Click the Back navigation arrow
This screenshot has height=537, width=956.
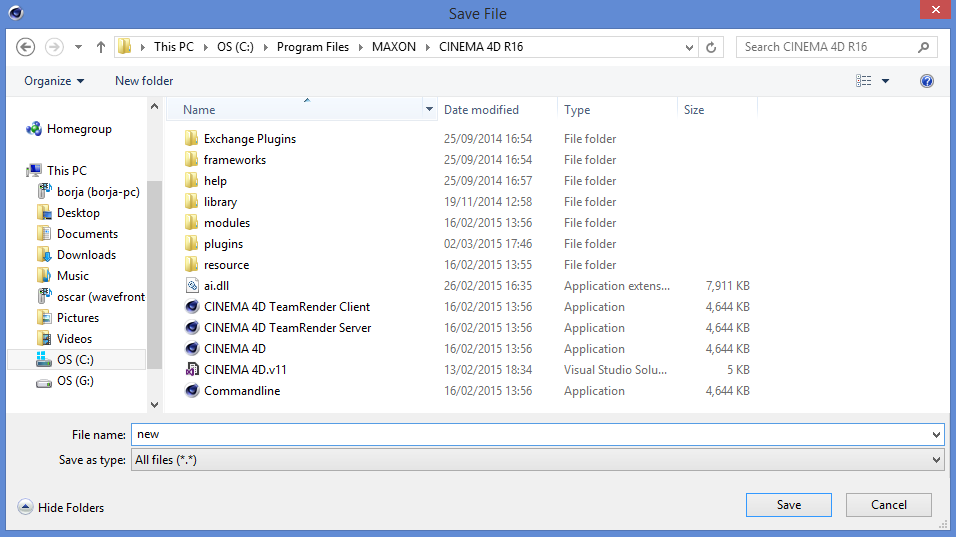26,47
